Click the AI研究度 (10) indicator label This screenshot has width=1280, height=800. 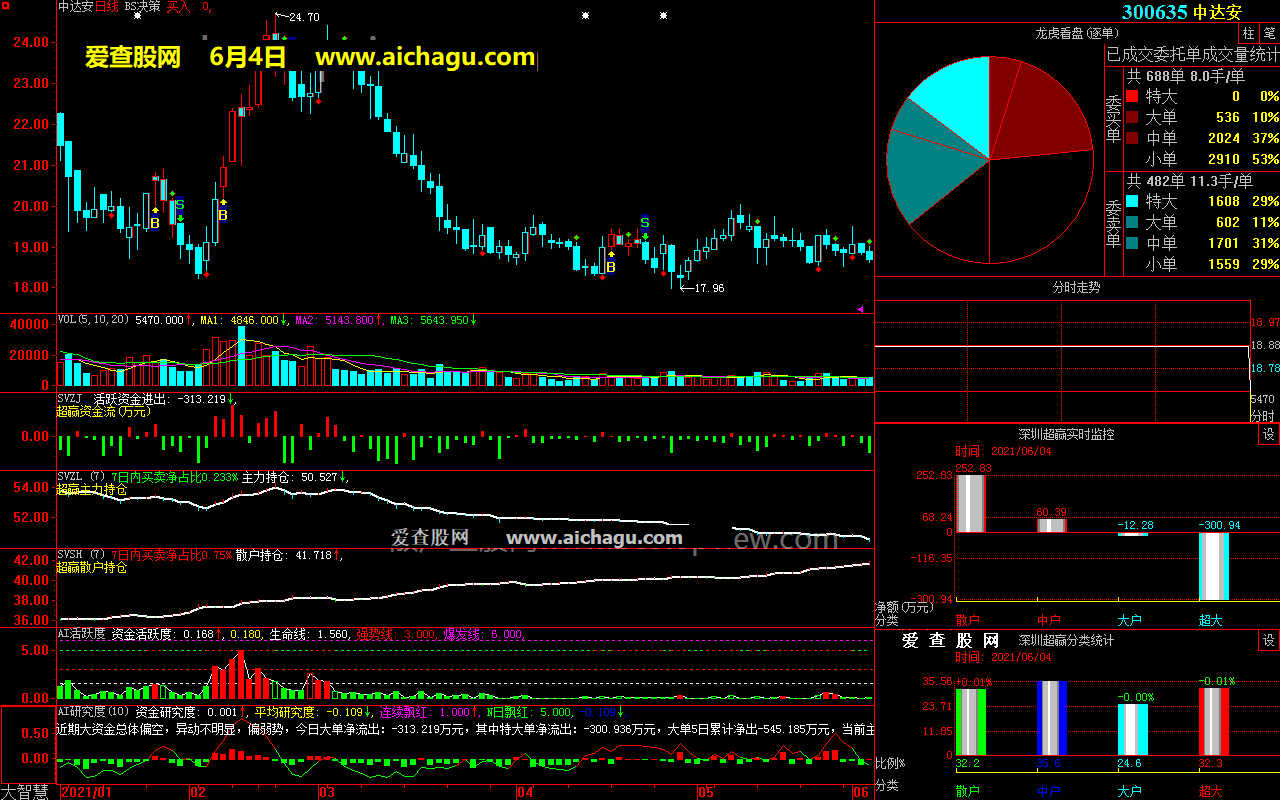(x=94, y=711)
